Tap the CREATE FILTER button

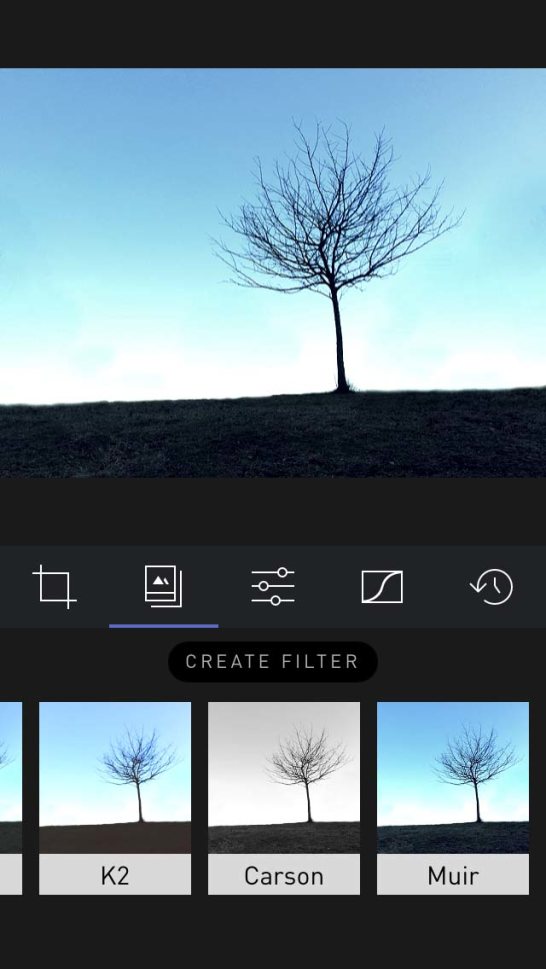272,661
